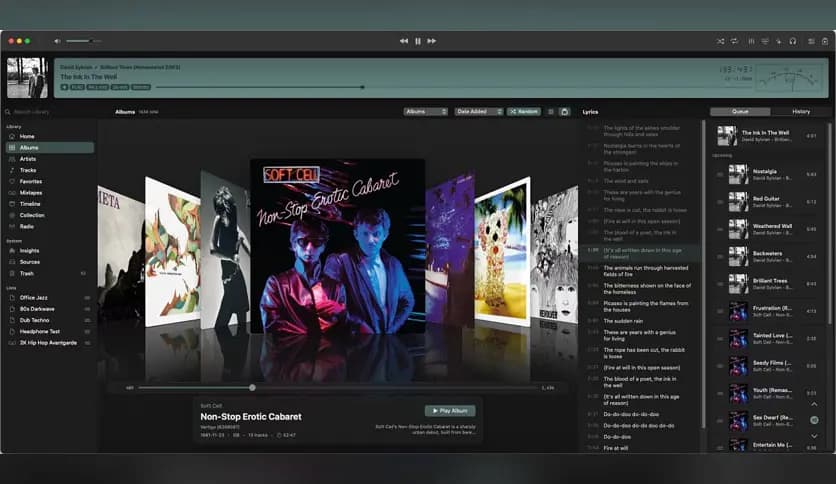Click the previous track rewind button
The image size is (836, 484).
coord(404,41)
